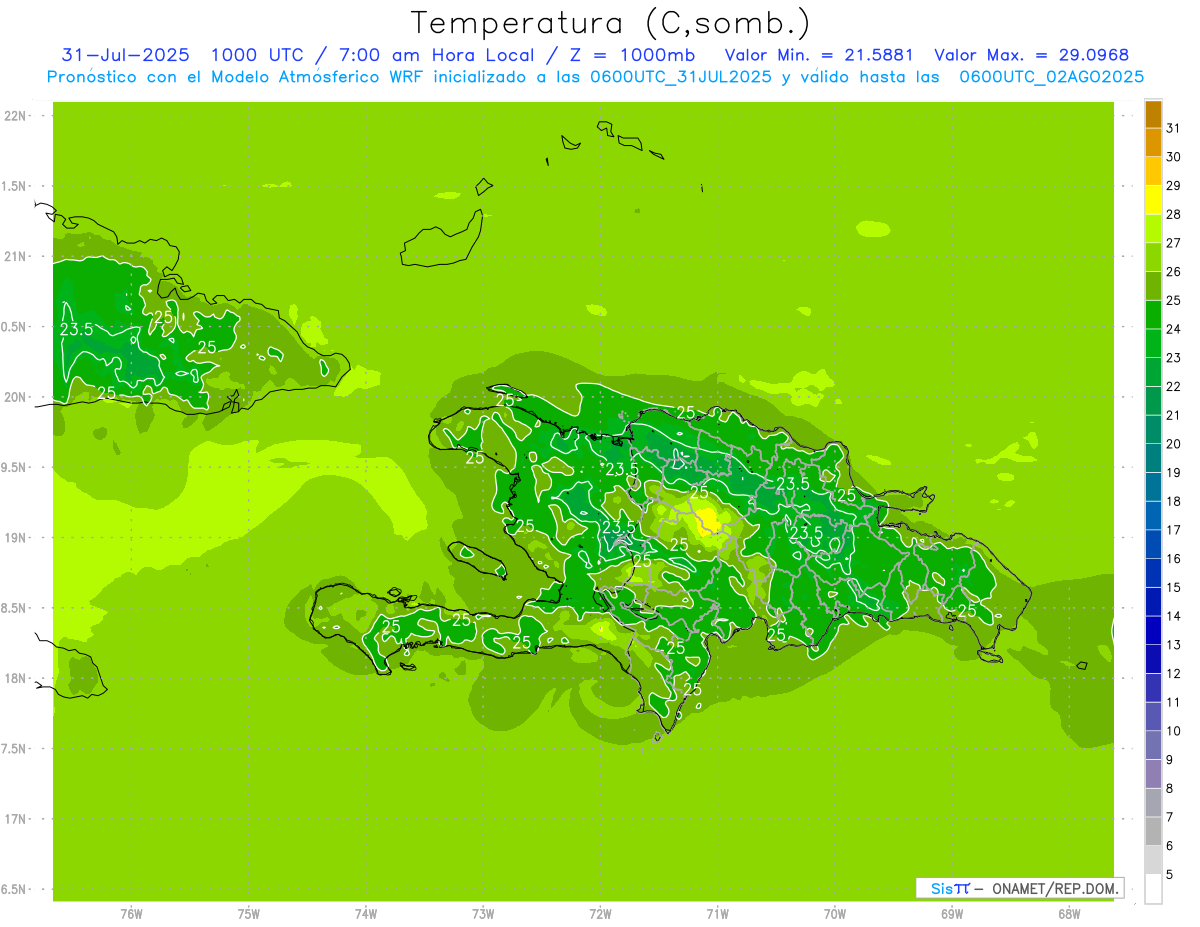Click the longitude axis label "73W"
The image size is (1200, 927).
[x=483, y=913]
